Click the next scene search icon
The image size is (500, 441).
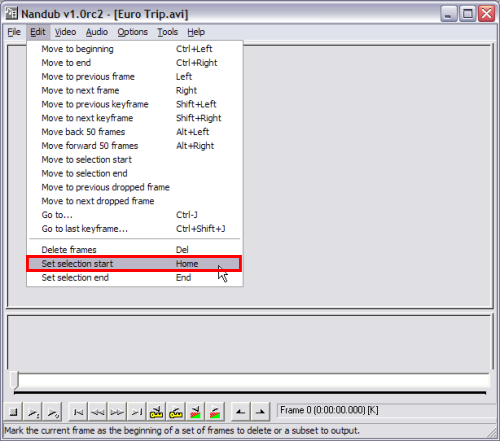(215, 412)
